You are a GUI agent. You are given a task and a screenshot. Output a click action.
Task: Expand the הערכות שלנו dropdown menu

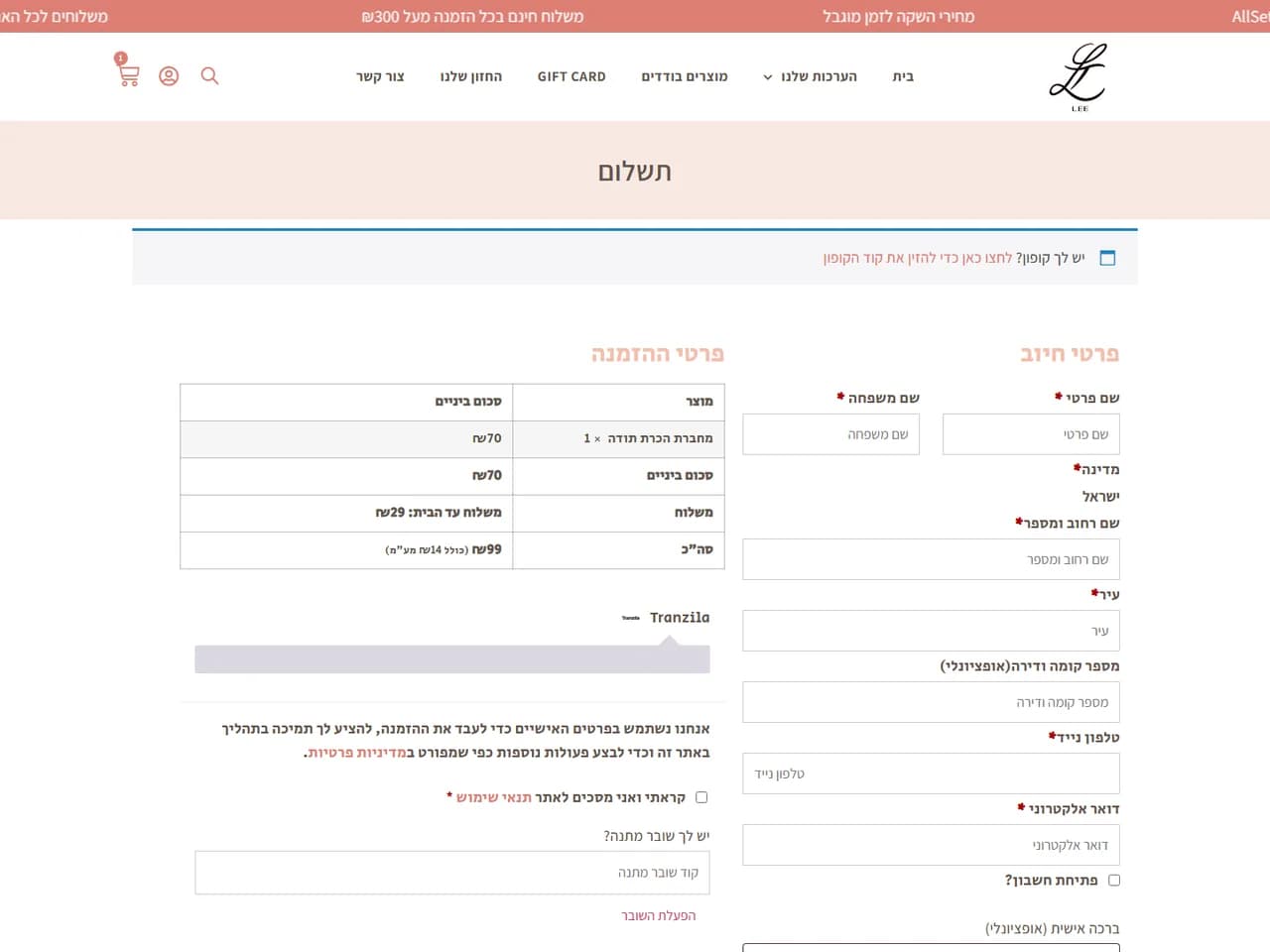[810, 76]
